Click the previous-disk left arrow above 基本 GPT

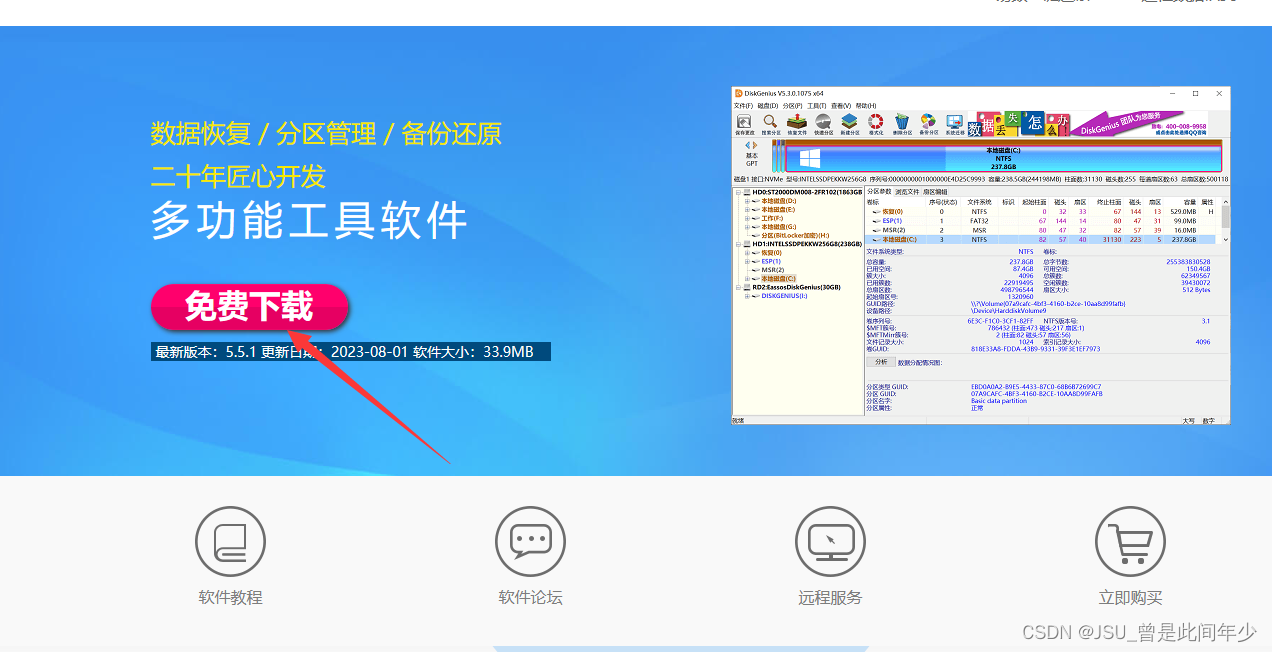pos(748,145)
